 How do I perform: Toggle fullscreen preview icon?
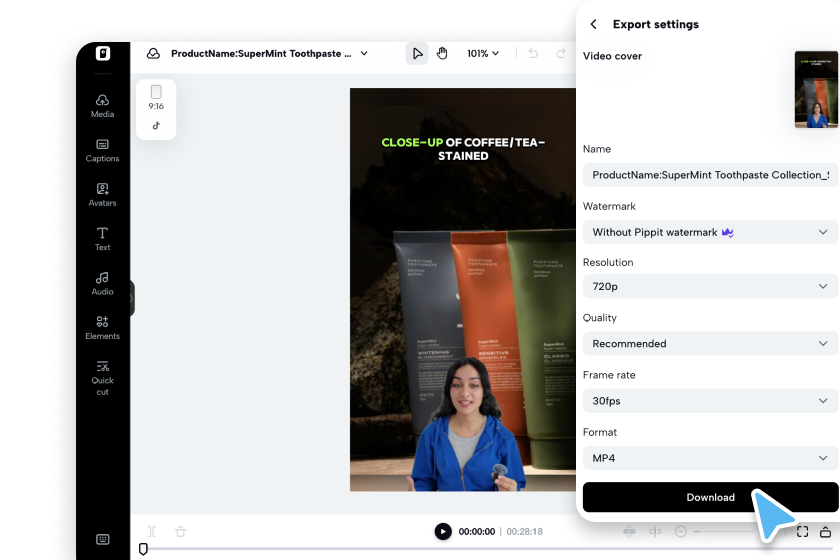(802, 532)
